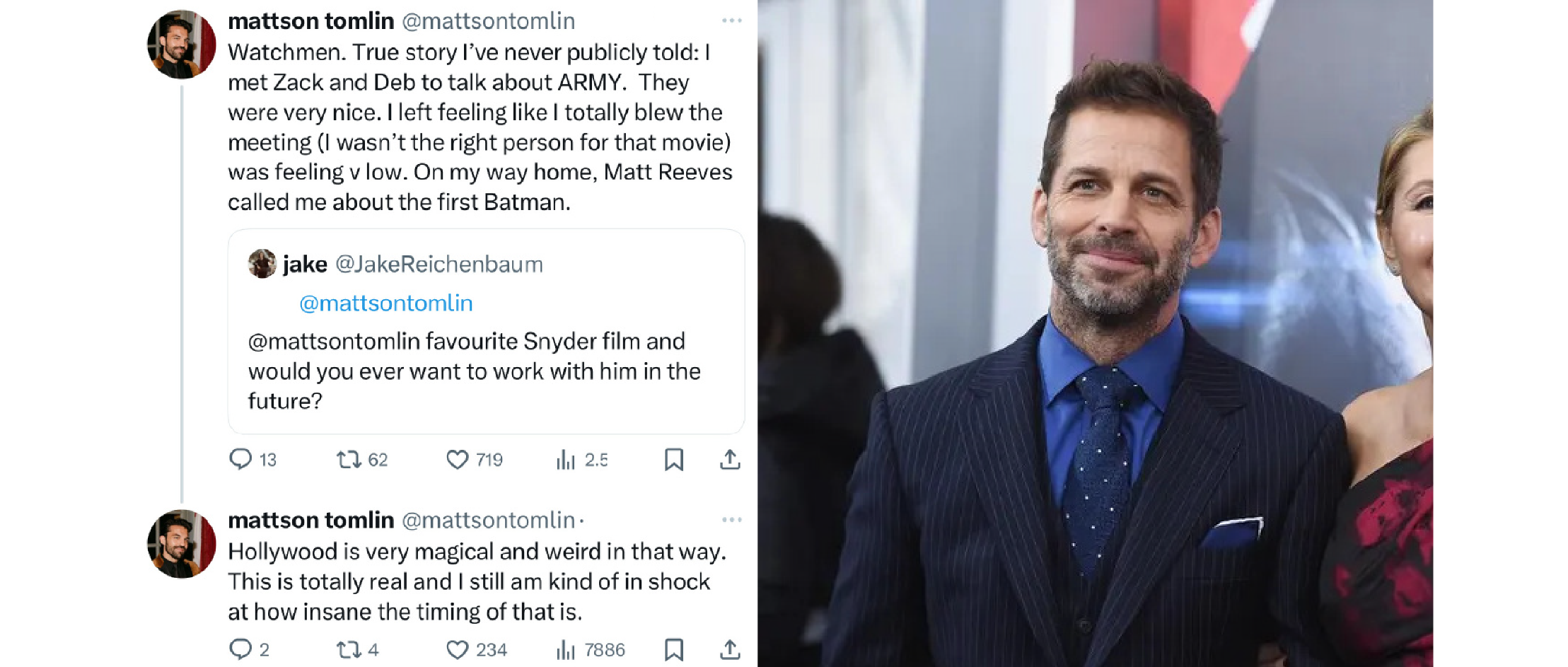
Task: Bookmark the first Watchmen tweet
Action: (673, 460)
